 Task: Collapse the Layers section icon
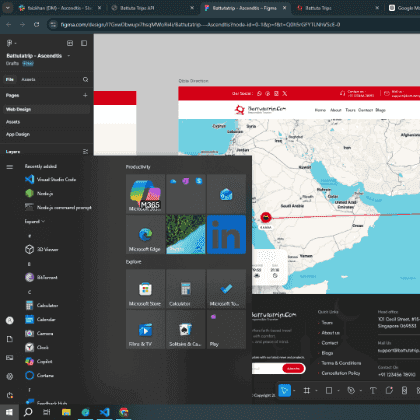click(x=85, y=152)
